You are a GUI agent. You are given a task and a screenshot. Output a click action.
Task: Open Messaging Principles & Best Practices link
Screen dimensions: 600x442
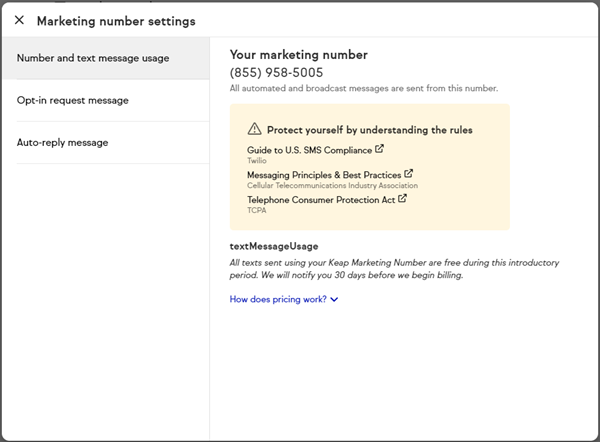(323, 175)
